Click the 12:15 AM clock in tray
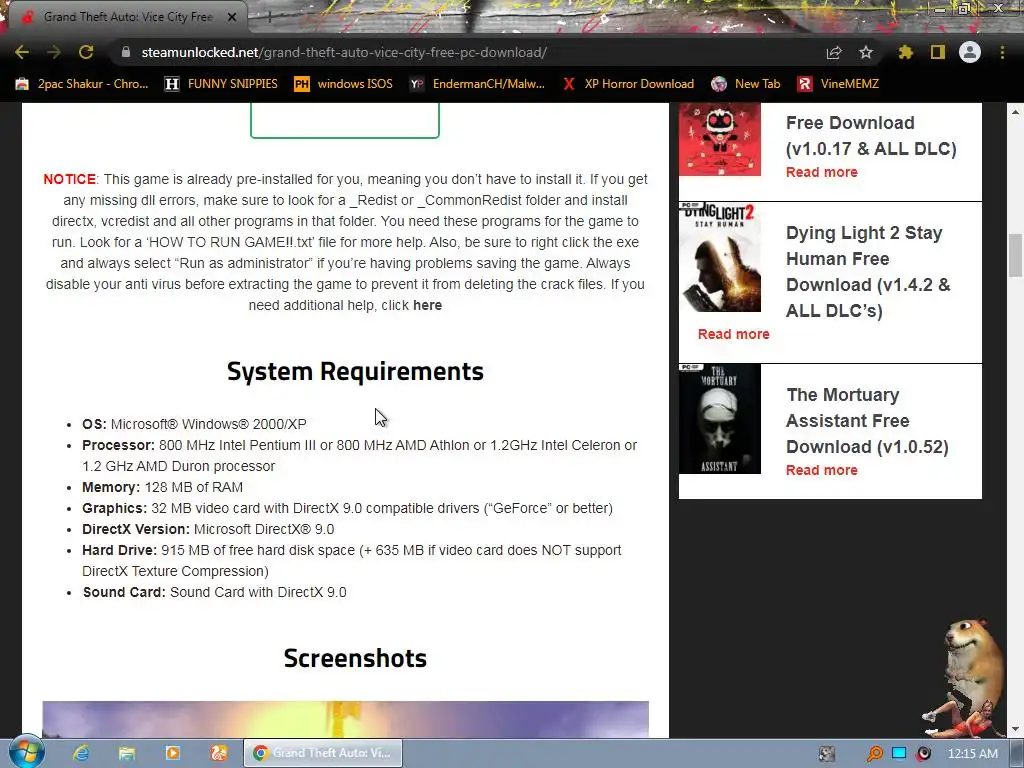This screenshot has width=1024, height=768. [973, 754]
